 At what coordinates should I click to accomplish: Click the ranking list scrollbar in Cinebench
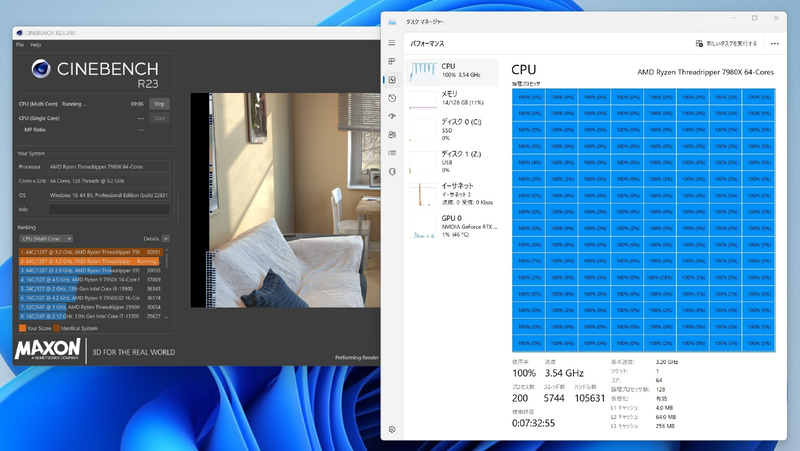click(x=166, y=259)
